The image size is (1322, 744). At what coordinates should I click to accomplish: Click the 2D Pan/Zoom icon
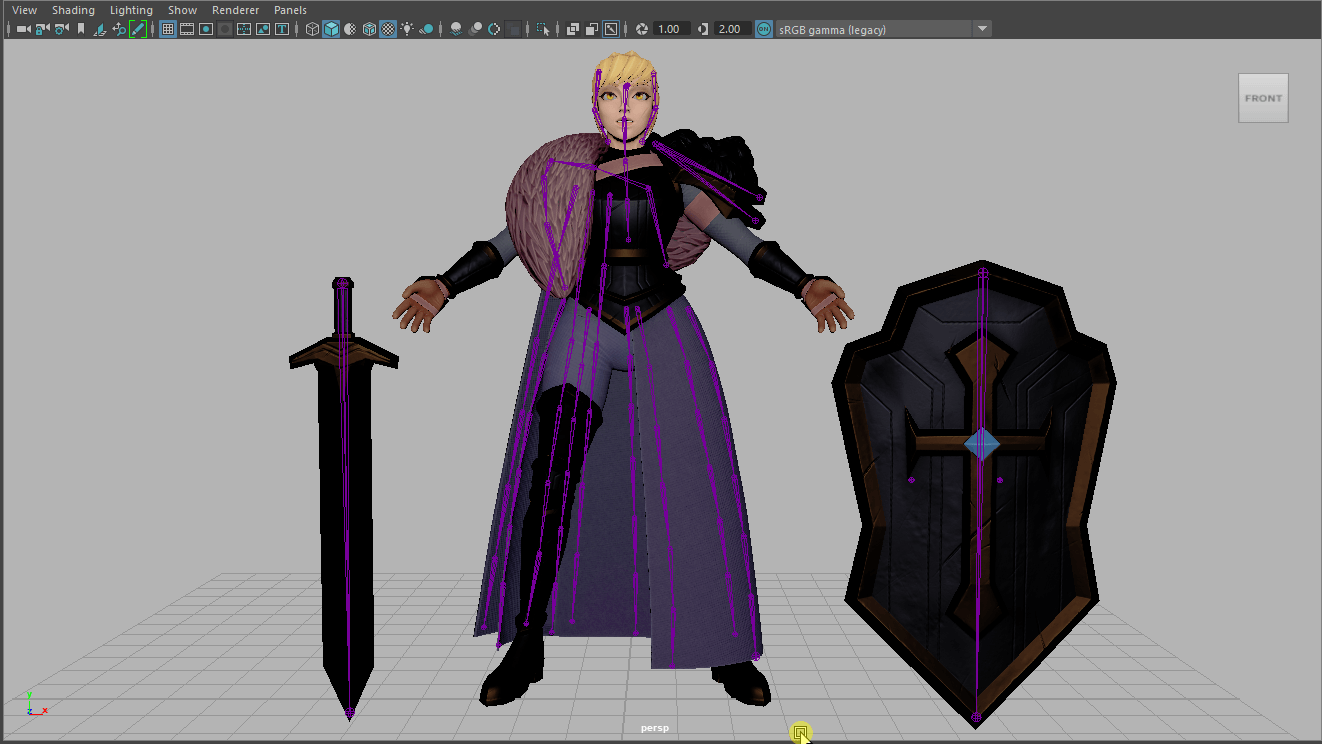[x=119, y=29]
